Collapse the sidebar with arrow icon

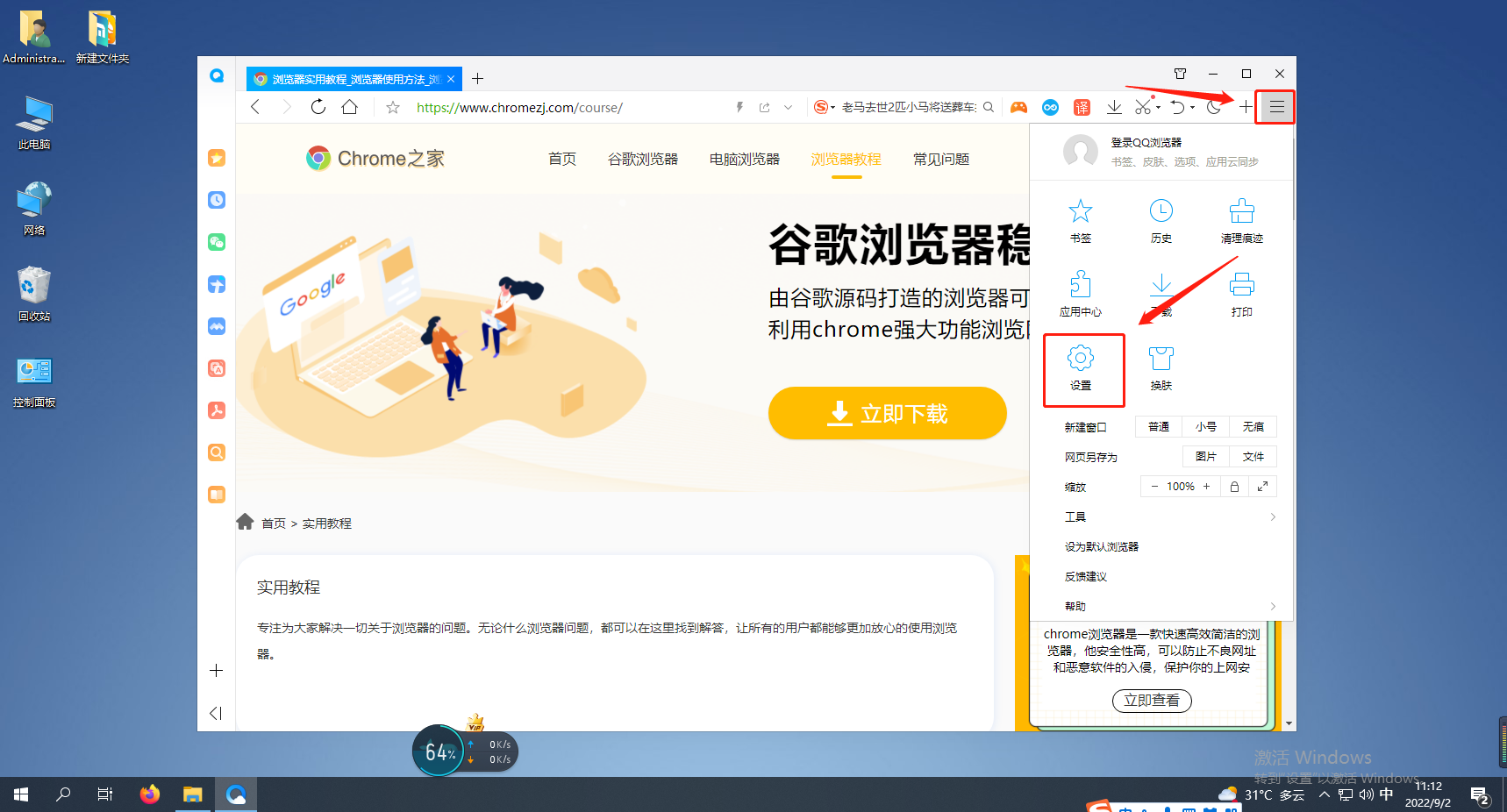click(216, 713)
